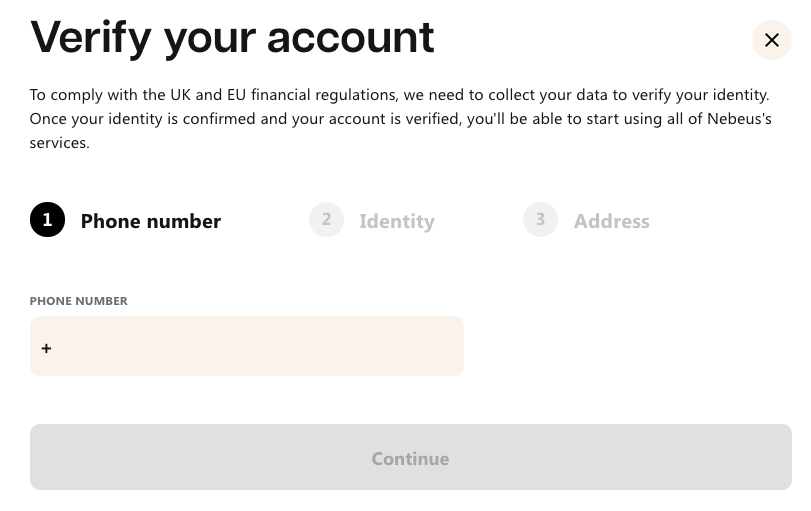811x511 pixels.
Task: Click the text UK and EU financial regulations
Action: pyautogui.click(x=283, y=95)
